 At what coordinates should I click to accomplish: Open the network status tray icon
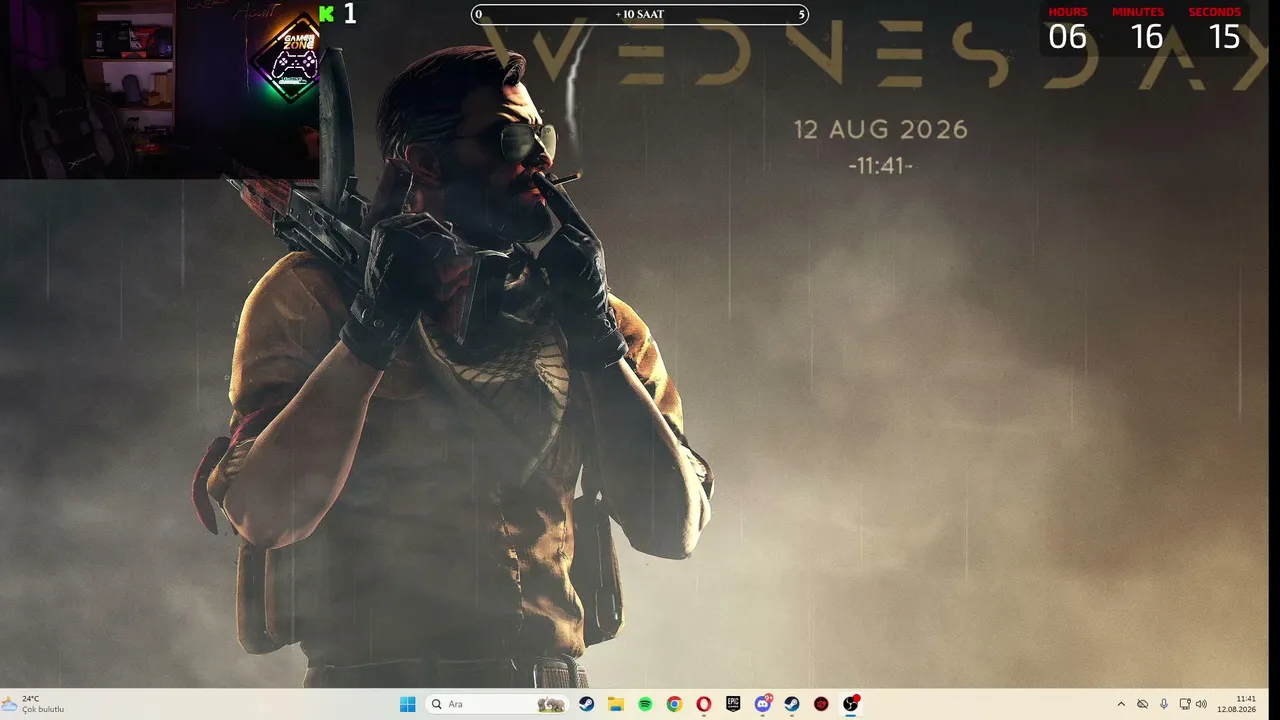pyautogui.click(x=1185, y=704)
